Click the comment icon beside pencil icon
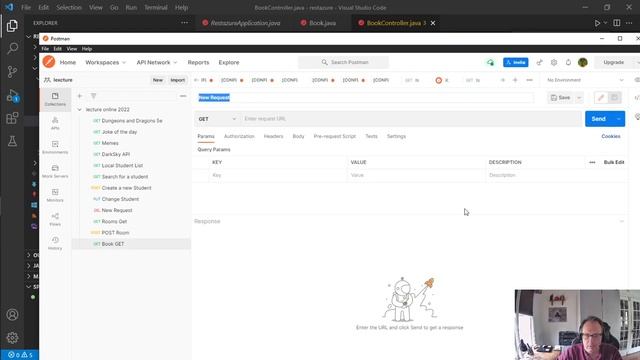Image resolution: width=640 pixels, height=360 pixels. (x=614, y=98)
